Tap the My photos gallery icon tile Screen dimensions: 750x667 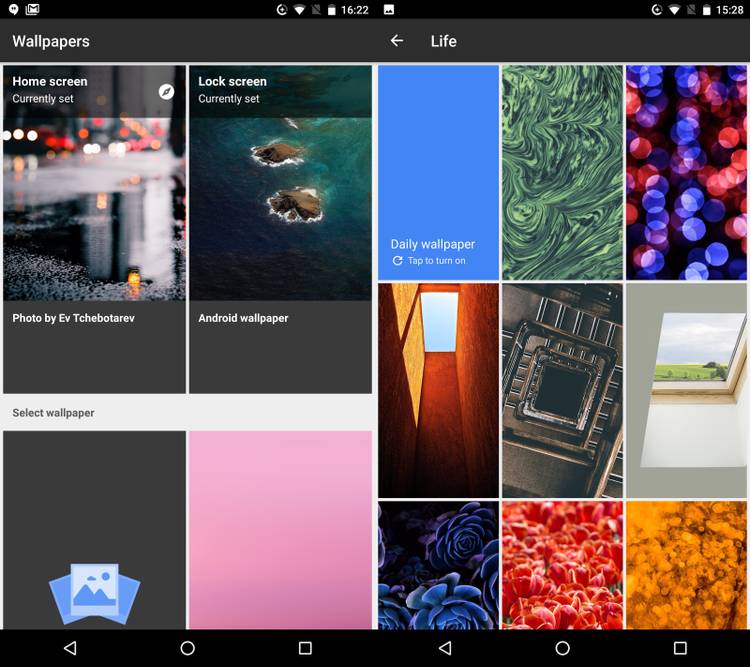(95, 530)
